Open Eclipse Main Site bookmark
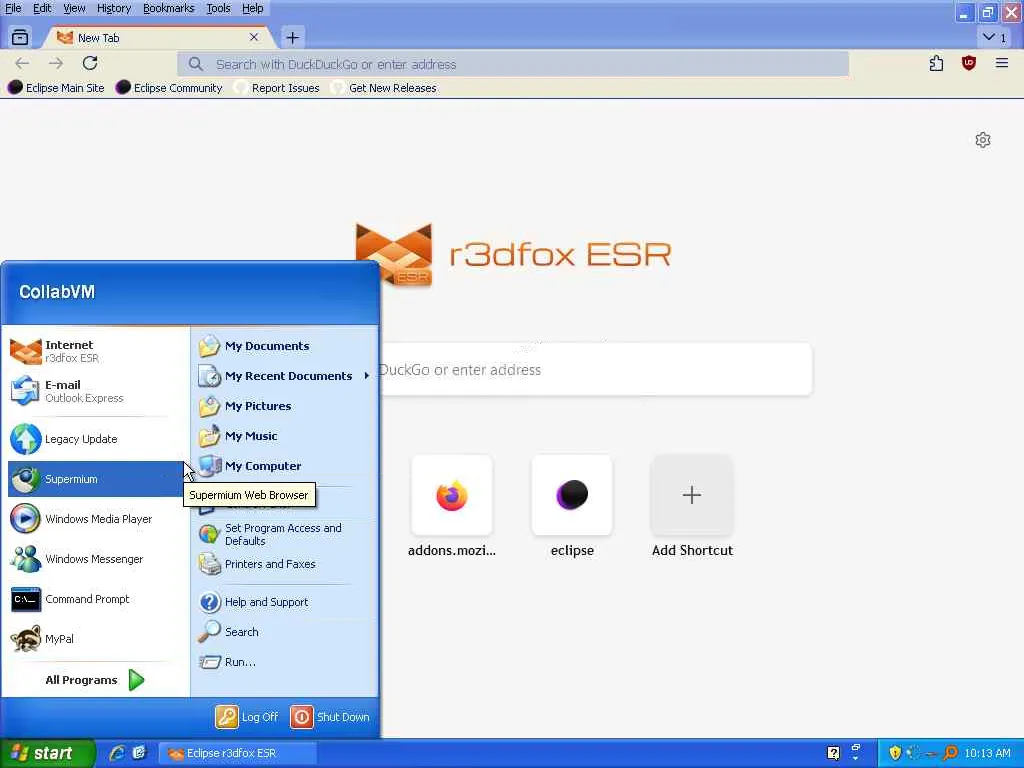 pyautogui.click(x=56, y=88)
